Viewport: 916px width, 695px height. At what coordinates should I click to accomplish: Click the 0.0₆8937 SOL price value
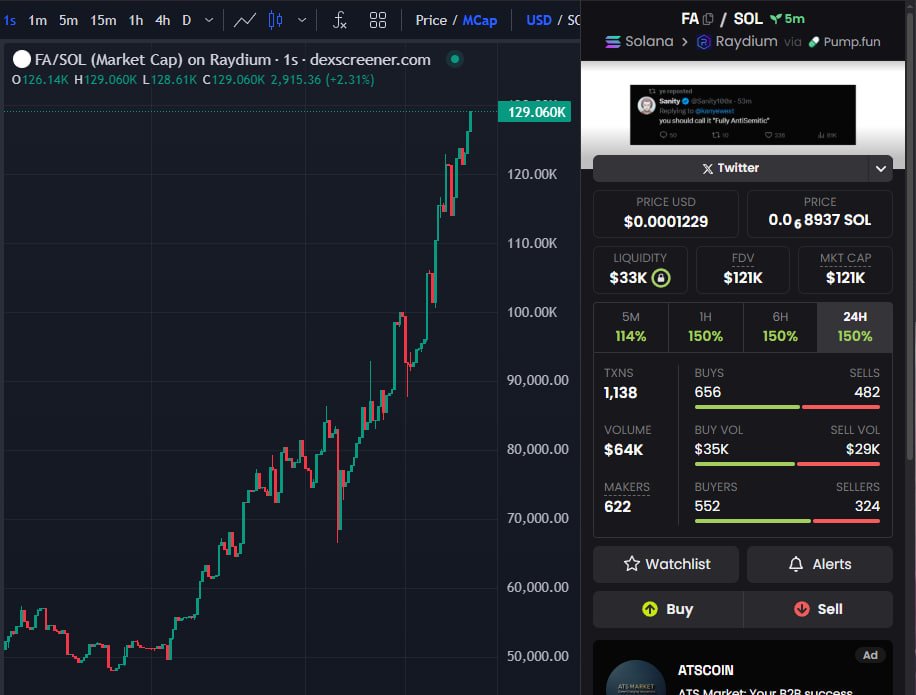coord(820,220)
